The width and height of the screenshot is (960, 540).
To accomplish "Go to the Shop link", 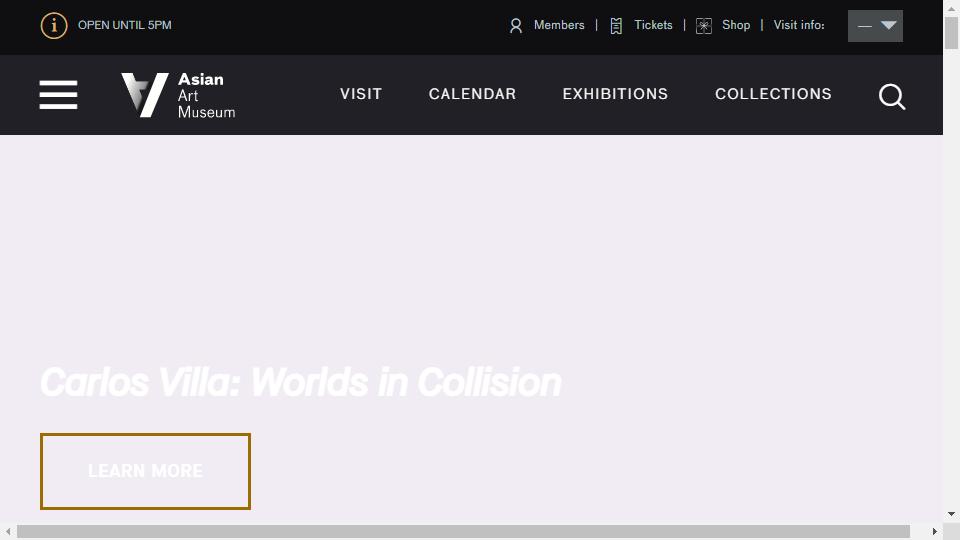I will (736, 25).
